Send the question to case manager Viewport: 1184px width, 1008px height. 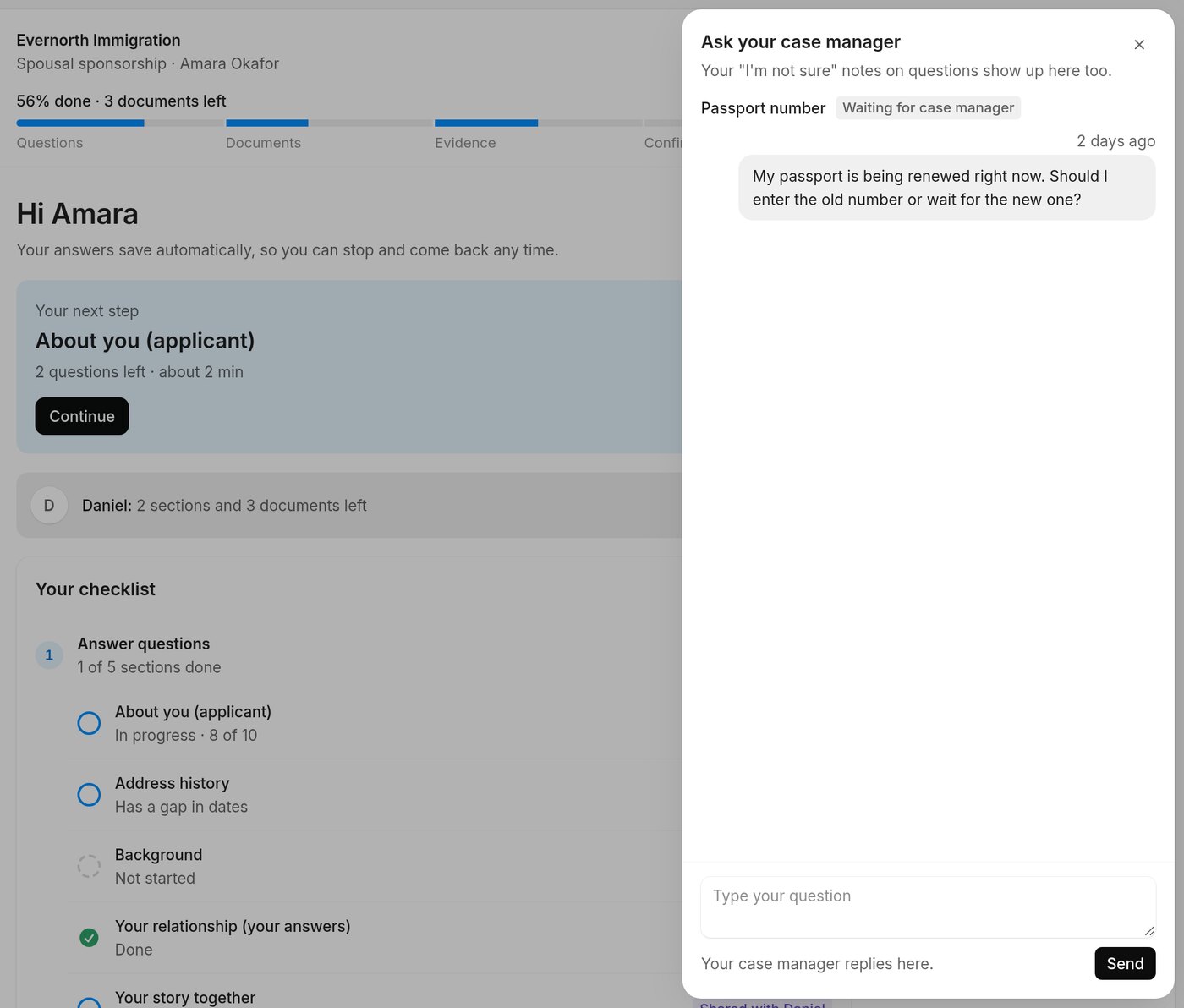click(1125, 963)
